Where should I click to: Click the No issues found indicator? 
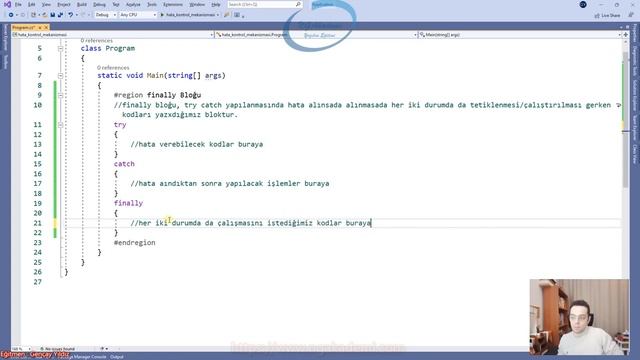tap(58, 349)
